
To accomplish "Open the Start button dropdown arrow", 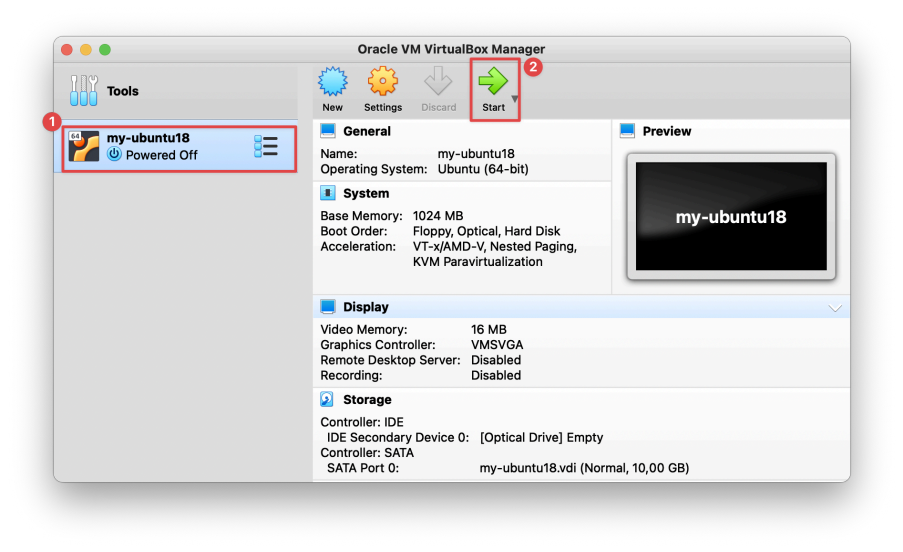I will [x=515, y=99].
